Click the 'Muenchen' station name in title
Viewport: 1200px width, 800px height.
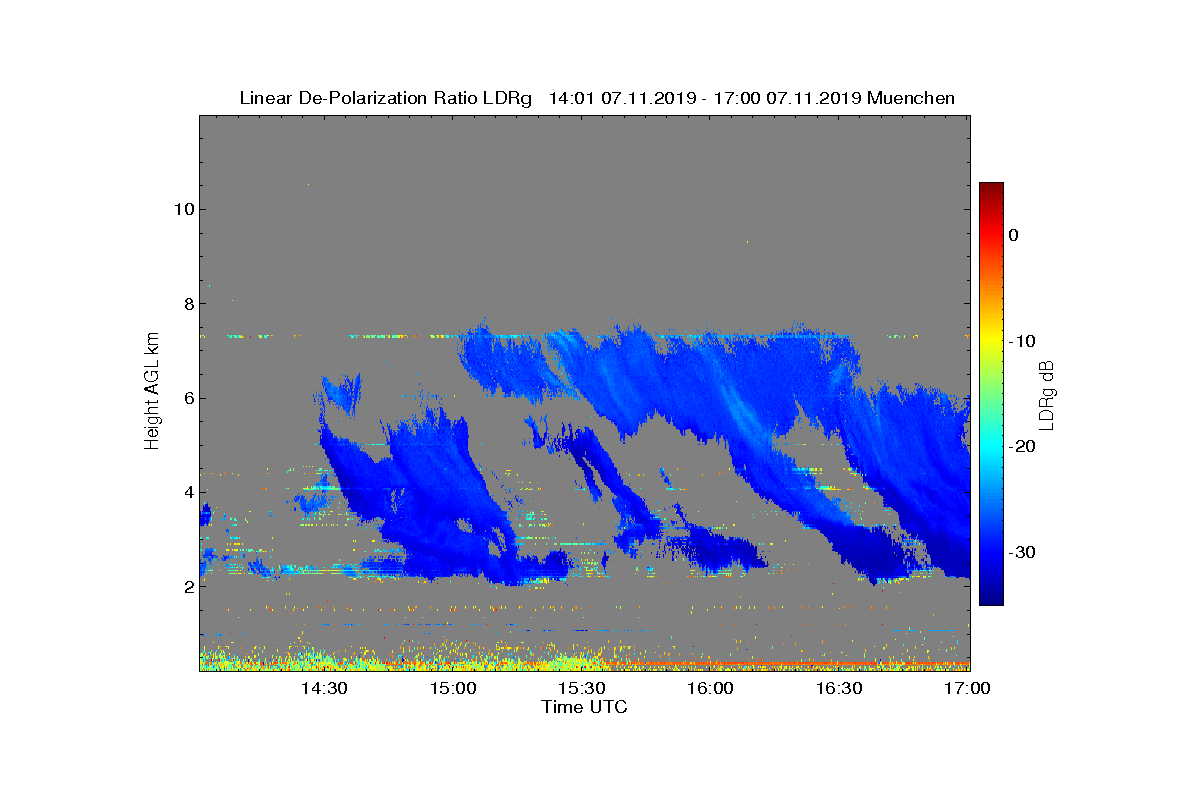pyautogui.click(x=911, y=98)
